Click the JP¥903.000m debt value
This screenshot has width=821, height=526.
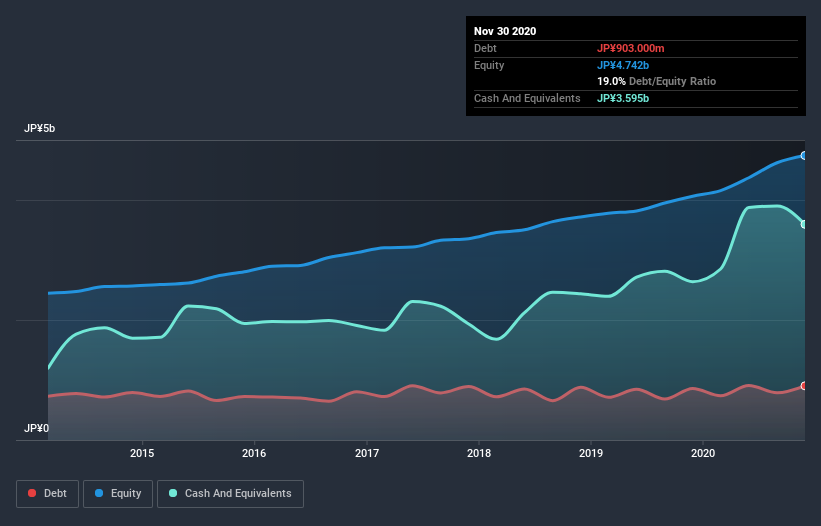630,48
